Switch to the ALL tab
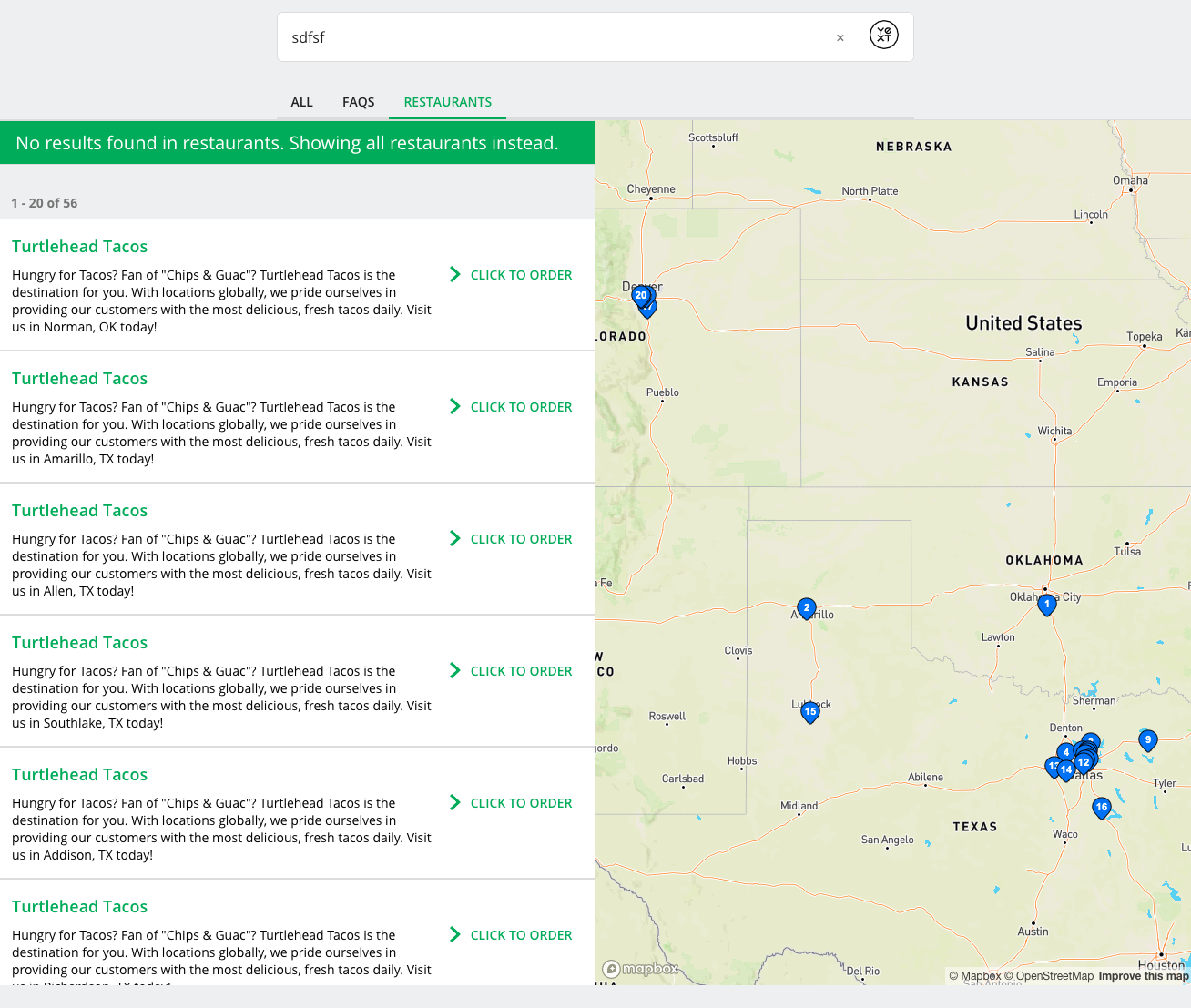 [302, 102]
